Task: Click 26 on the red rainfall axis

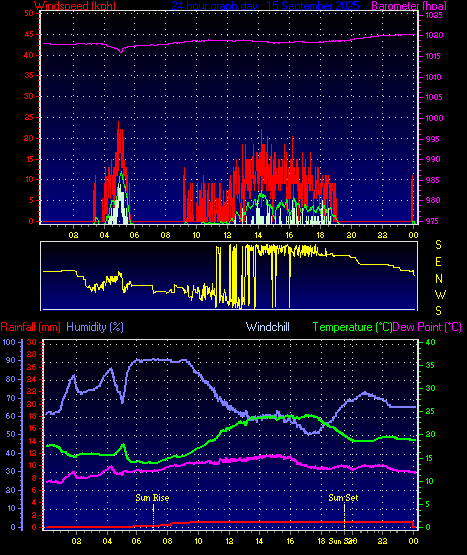Action: click(x=32, y=367)
